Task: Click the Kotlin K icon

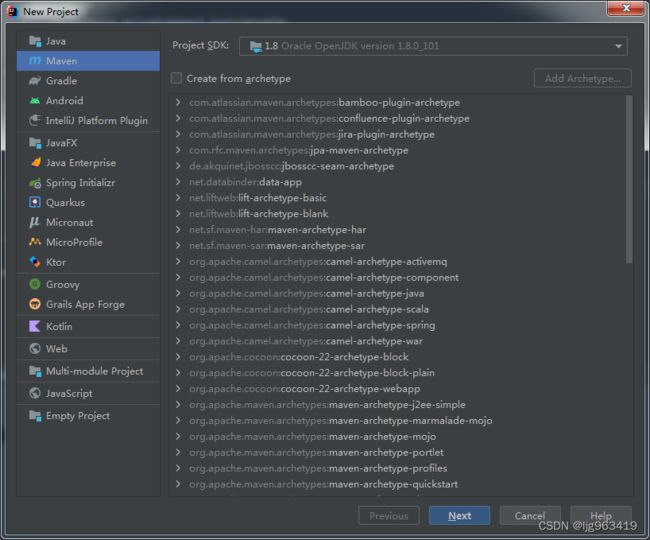Action: tap(35, 326)
